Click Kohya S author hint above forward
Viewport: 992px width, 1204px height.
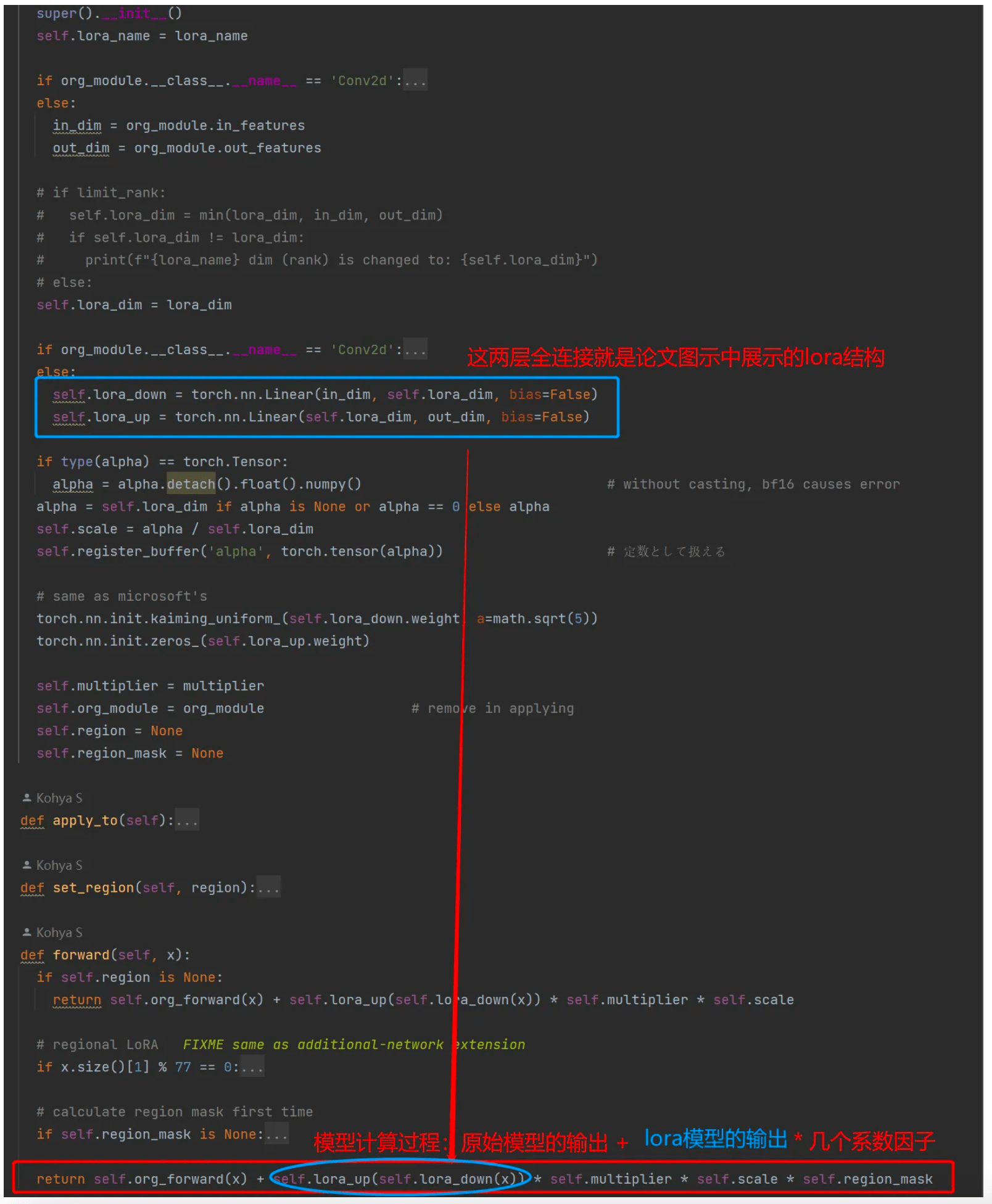pos(59,933)
